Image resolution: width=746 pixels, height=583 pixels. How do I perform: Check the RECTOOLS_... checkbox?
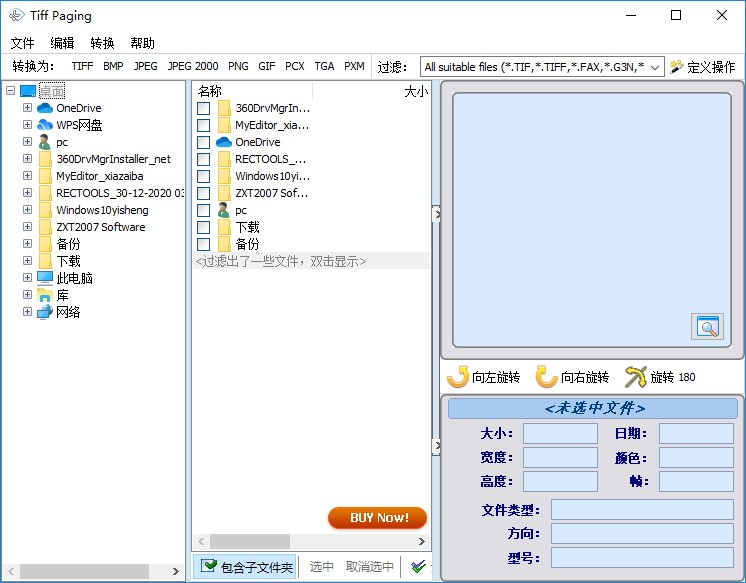coord(204,159)
